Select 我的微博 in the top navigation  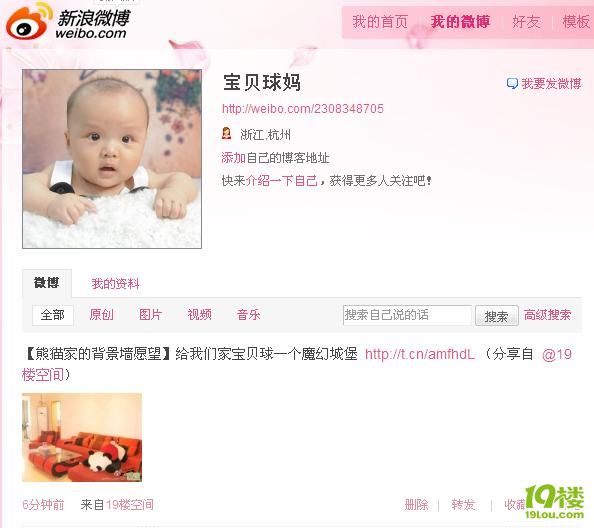[460, 22]
